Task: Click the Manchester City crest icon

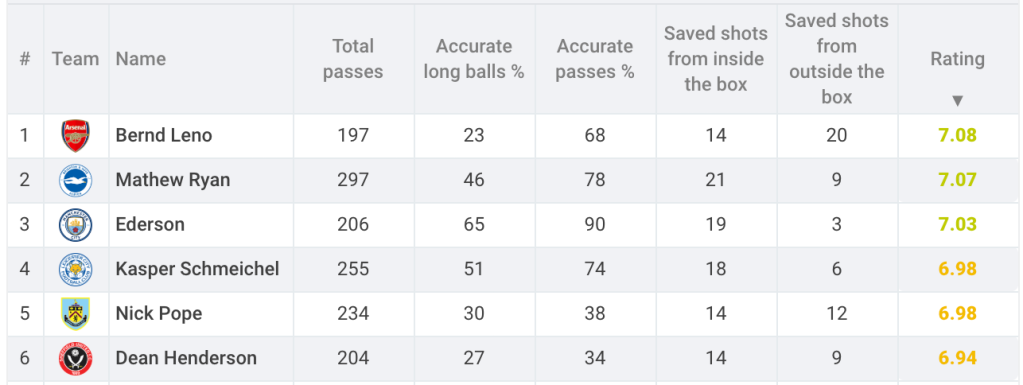Action: coord(76,224)
